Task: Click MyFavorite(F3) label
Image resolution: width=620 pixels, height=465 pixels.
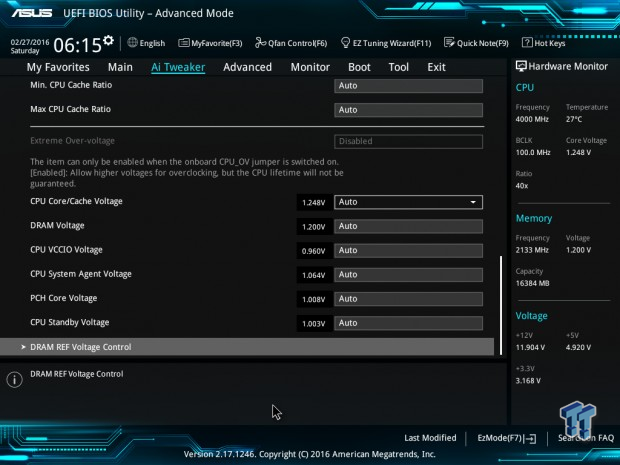Action: 217,43
